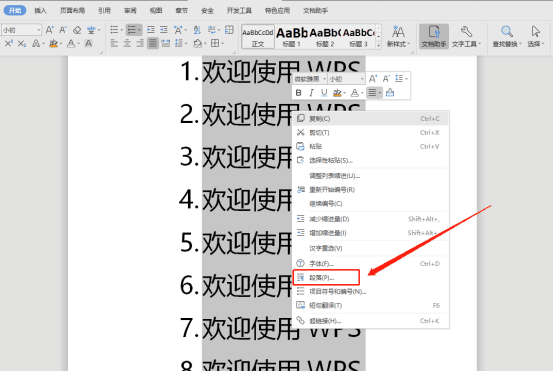Click the bulleted list icon in ribbon

(114, 30)
